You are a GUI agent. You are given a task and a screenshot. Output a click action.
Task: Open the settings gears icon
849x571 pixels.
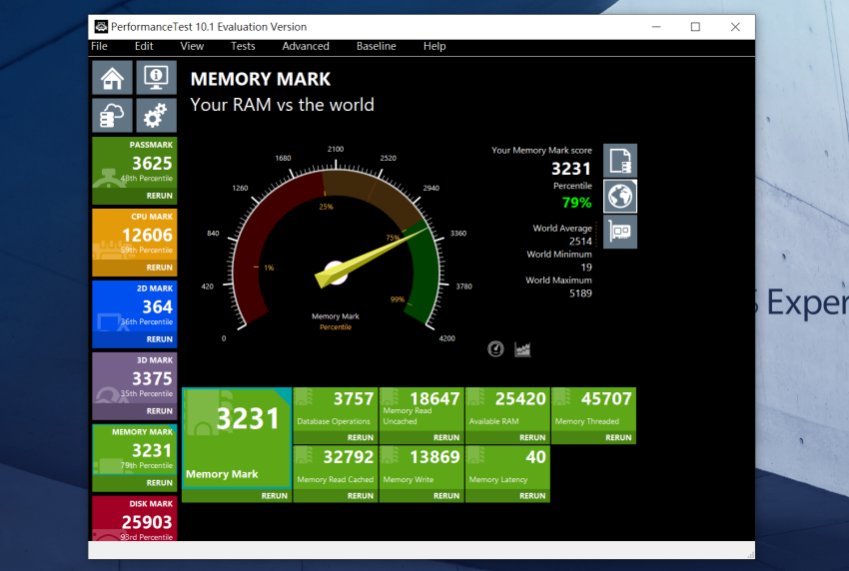[x=156, y=115]
